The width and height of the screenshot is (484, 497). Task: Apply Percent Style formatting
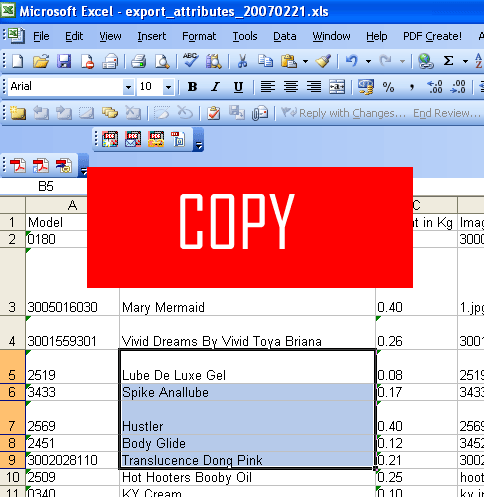pyautogui.click(x=388, y=87)
